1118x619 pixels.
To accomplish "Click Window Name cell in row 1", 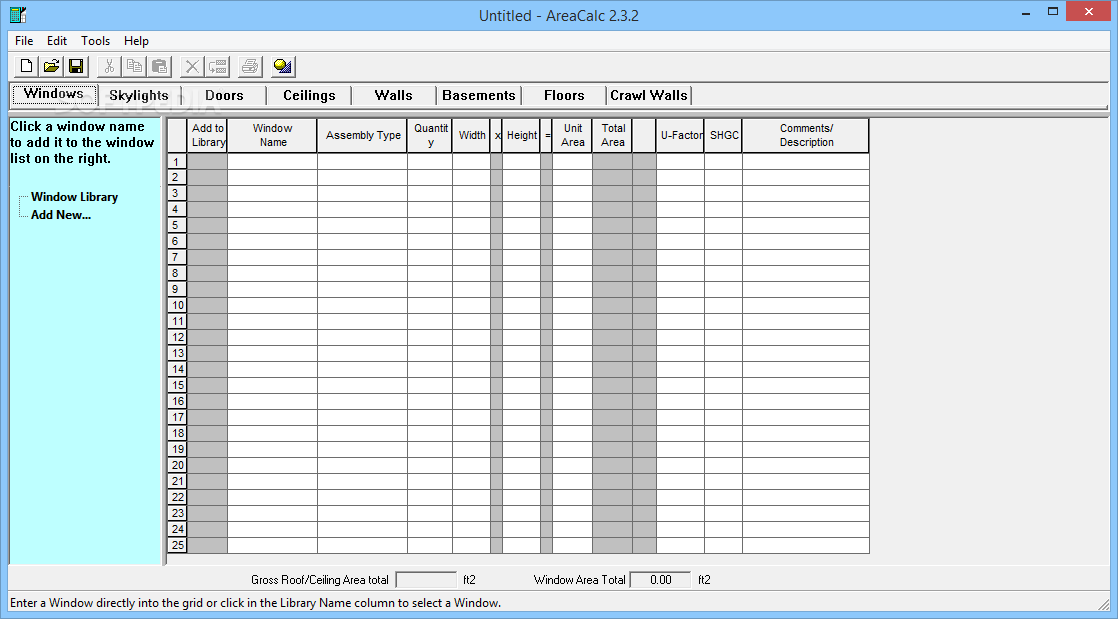I will tap(272, 162).
